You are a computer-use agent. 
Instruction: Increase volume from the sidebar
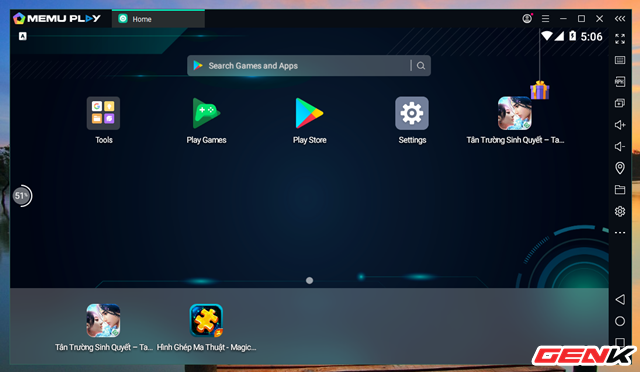[620, 125]
